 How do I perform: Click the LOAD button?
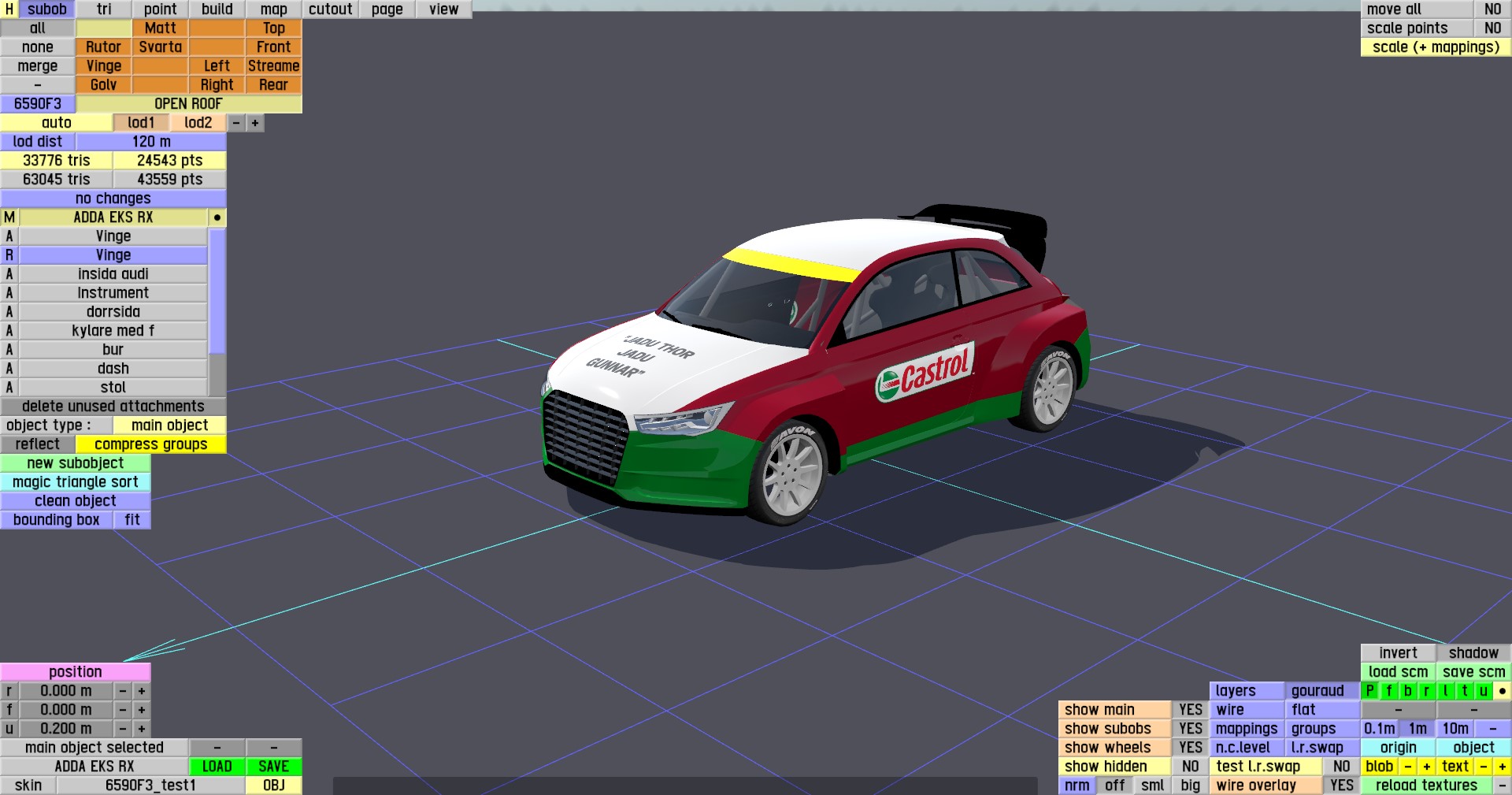[217, 767]
